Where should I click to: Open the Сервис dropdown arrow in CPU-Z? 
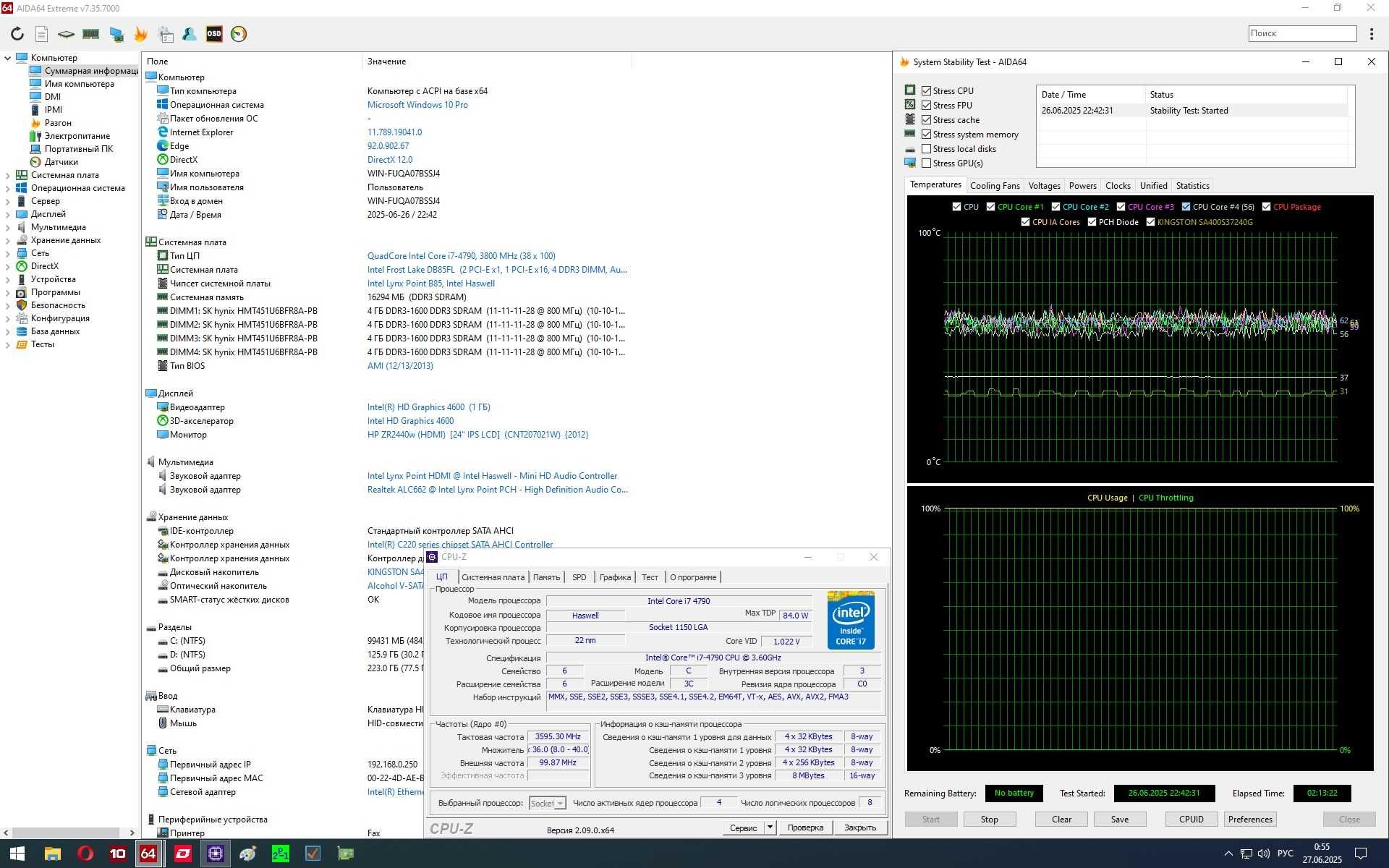(770, 827)
